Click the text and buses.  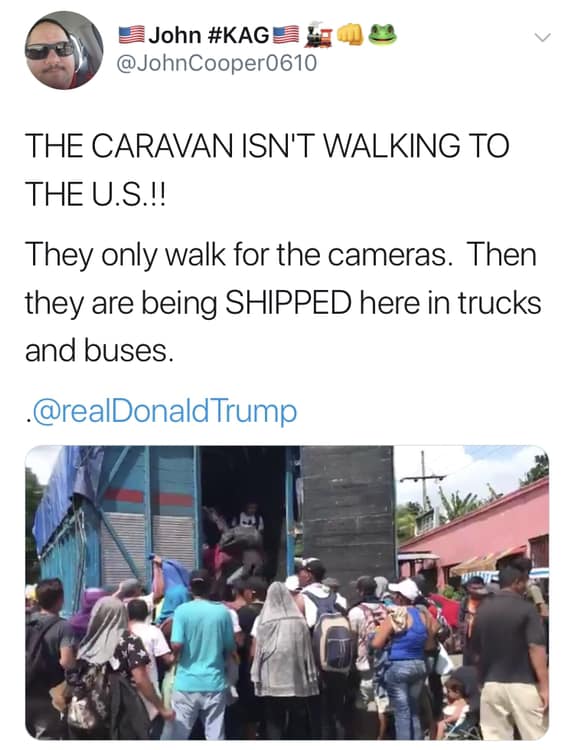tap(98, 351)
